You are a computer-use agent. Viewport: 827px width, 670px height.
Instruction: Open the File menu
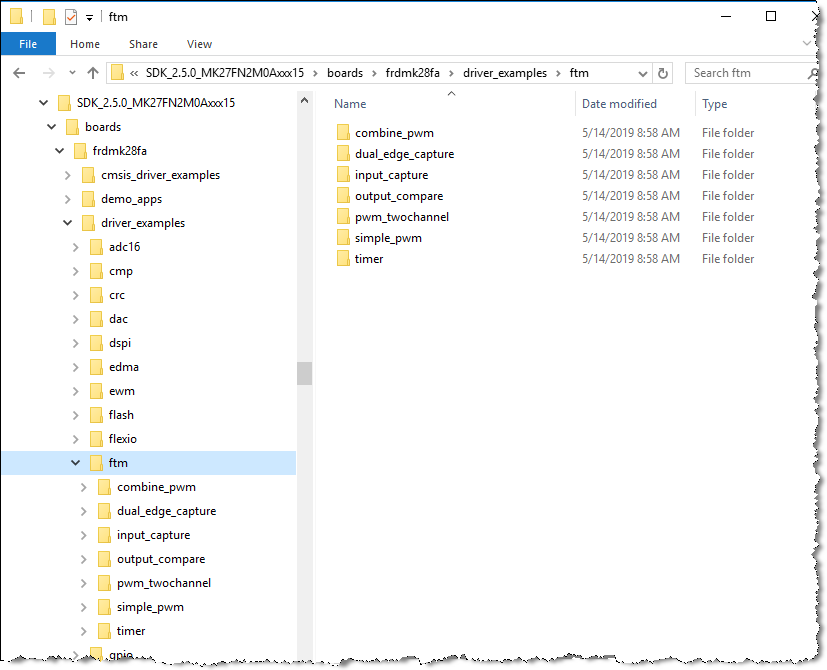pyautogui.click(x=28, y=44)
